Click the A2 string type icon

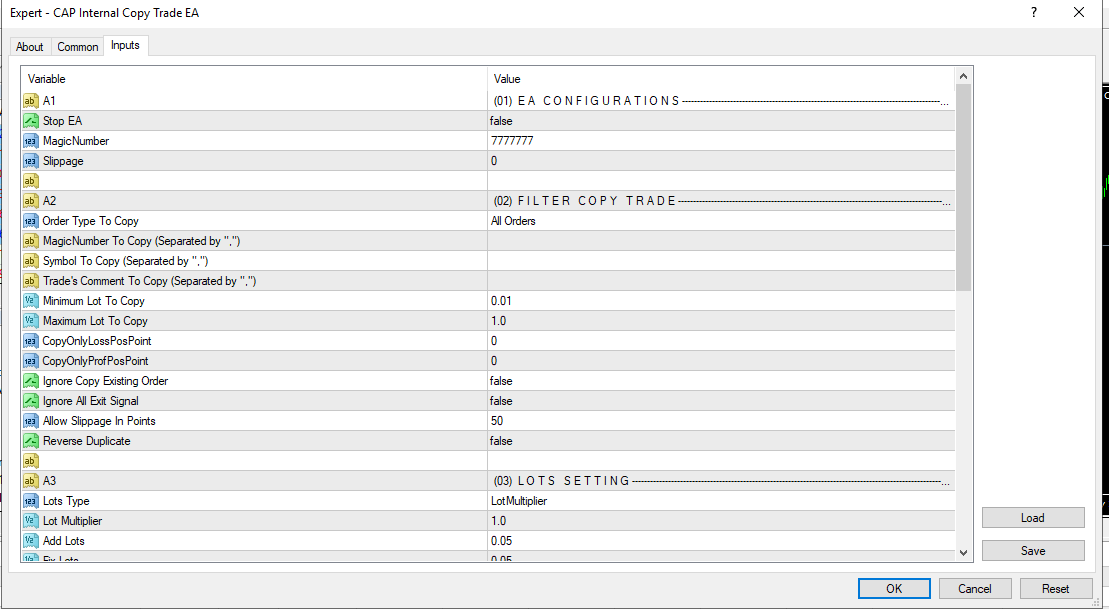pyautogui.click(x=31, y=201)
